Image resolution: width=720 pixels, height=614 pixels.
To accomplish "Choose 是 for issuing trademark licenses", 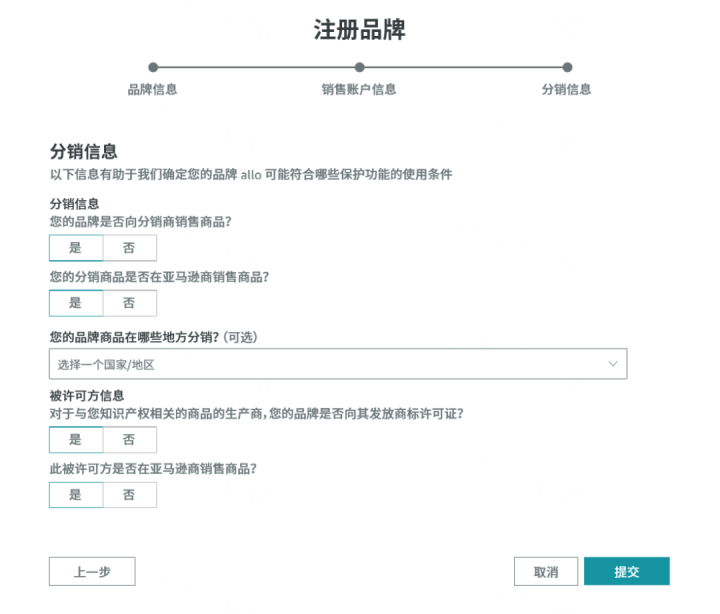I will tap(76, 439).
